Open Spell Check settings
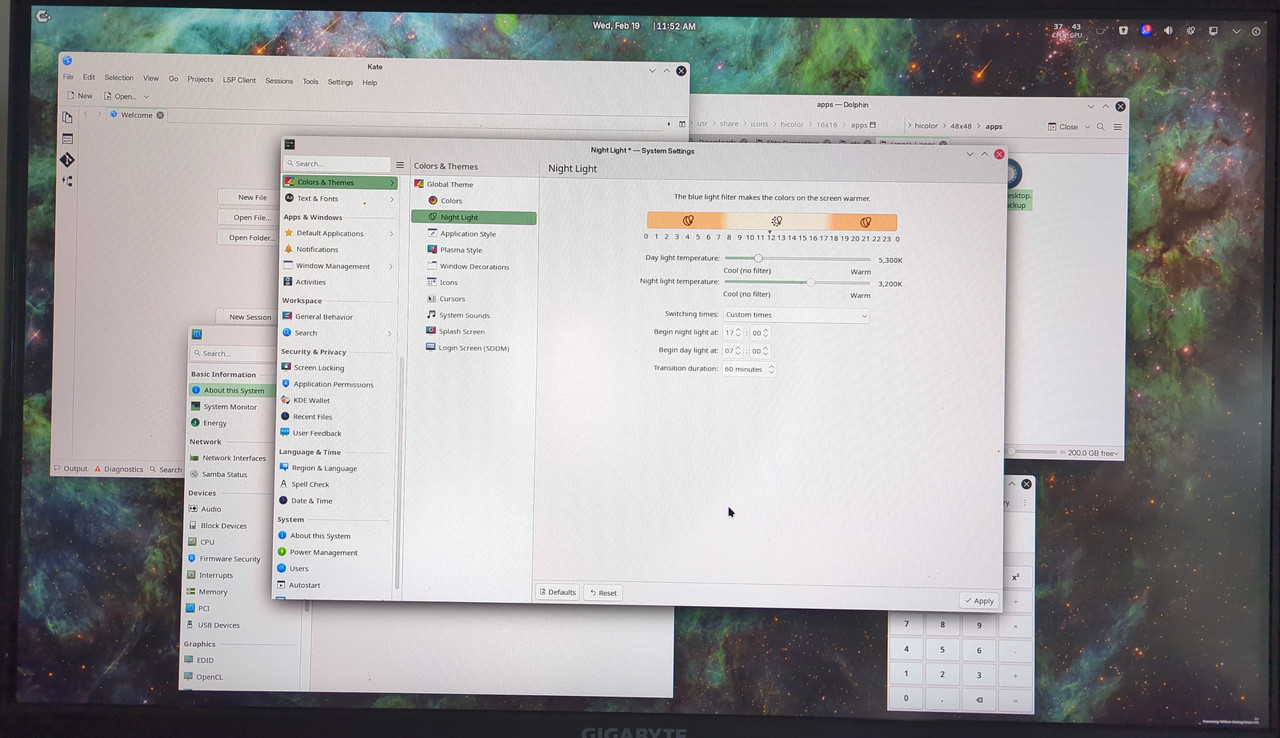 pos(337,484)
